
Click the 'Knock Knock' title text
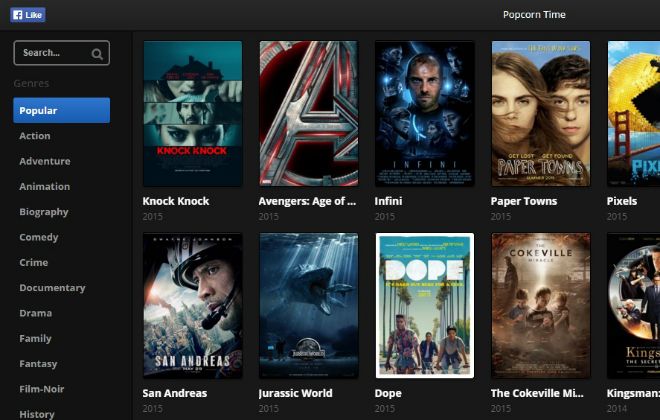click(176, 201)
